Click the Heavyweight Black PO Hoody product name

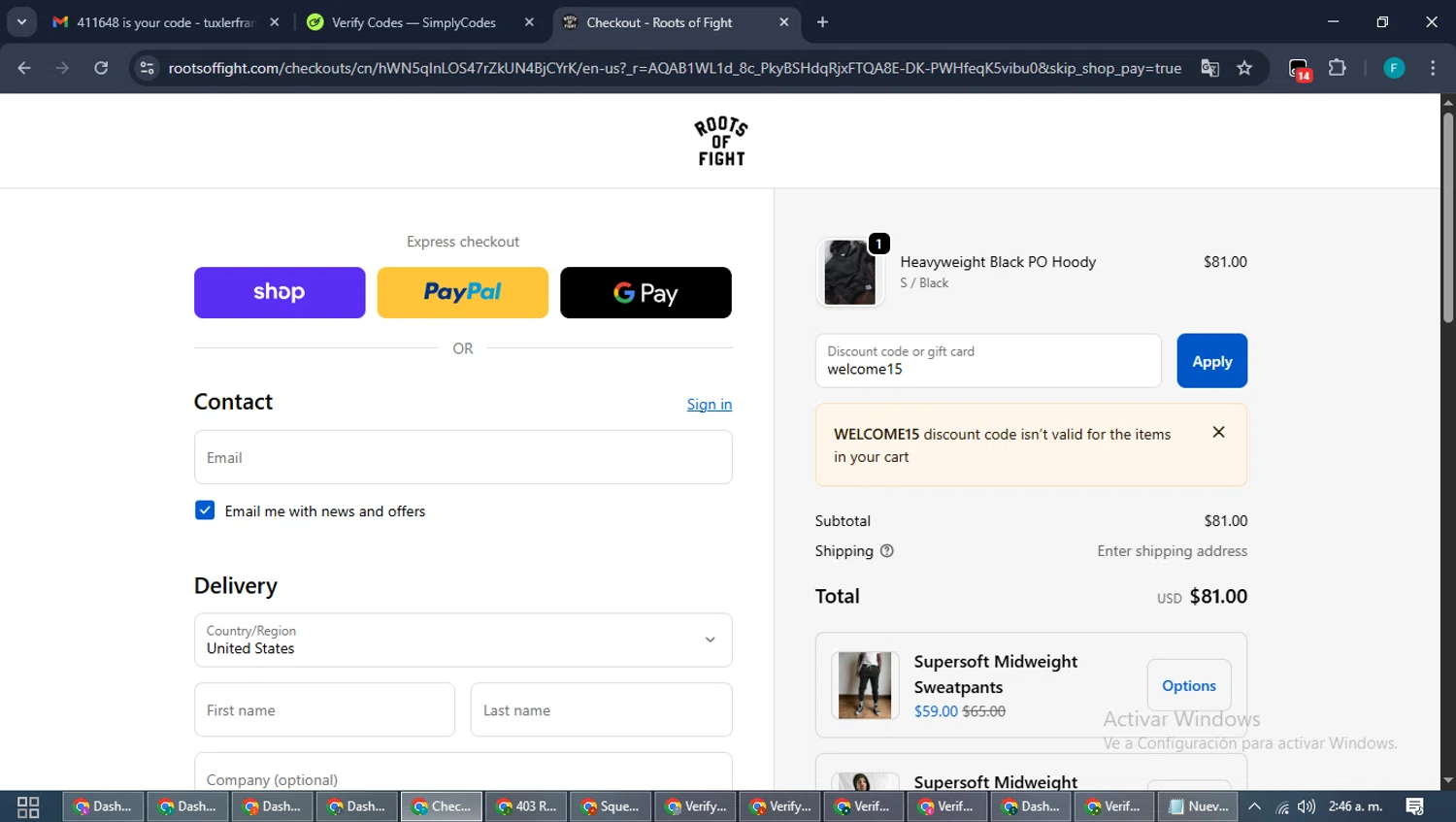click(998, 262)
